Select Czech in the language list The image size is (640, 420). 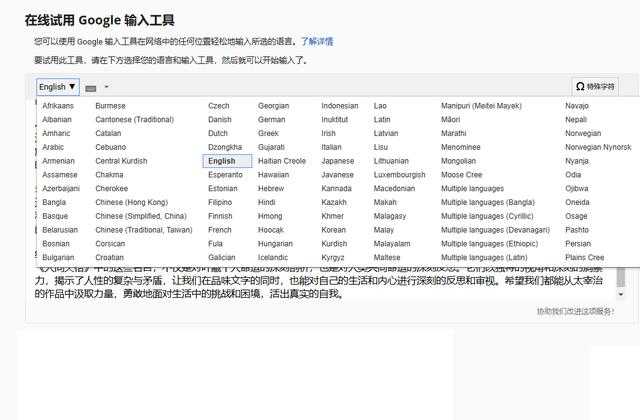[x=219, y=106]
